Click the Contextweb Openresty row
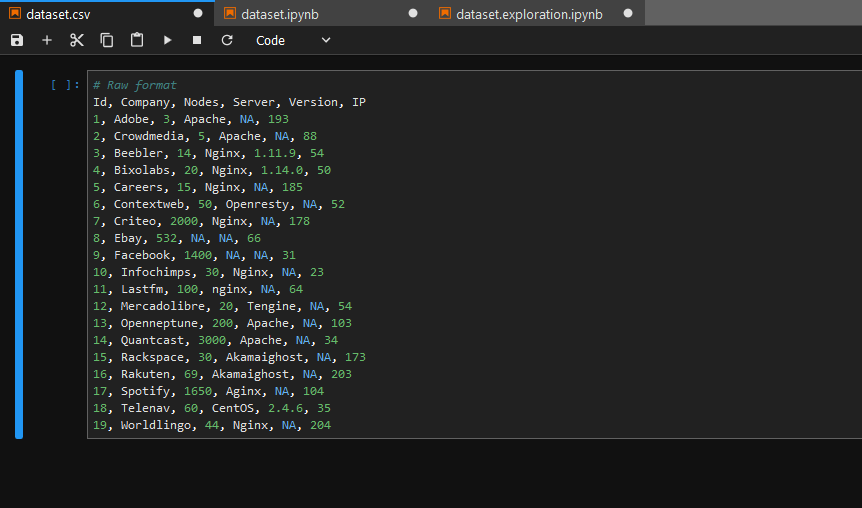862x508 pixels. tap(219, 205)
